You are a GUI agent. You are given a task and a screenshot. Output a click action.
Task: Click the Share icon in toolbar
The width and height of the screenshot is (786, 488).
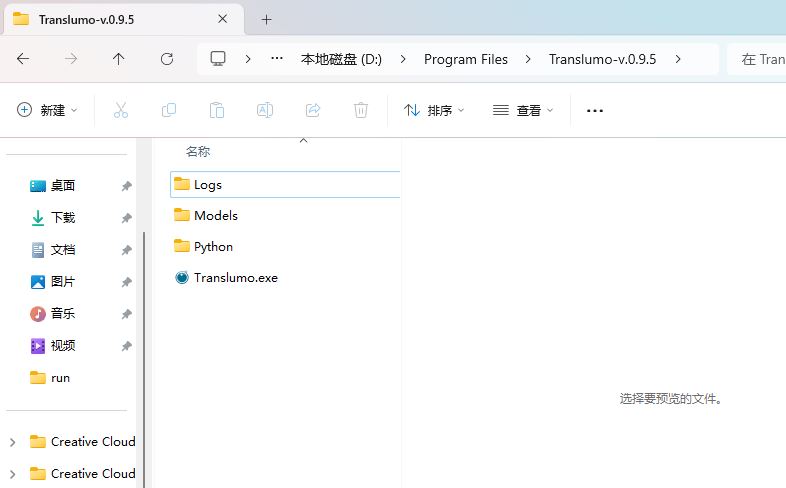pyautogui.click(x=313, y=110)
